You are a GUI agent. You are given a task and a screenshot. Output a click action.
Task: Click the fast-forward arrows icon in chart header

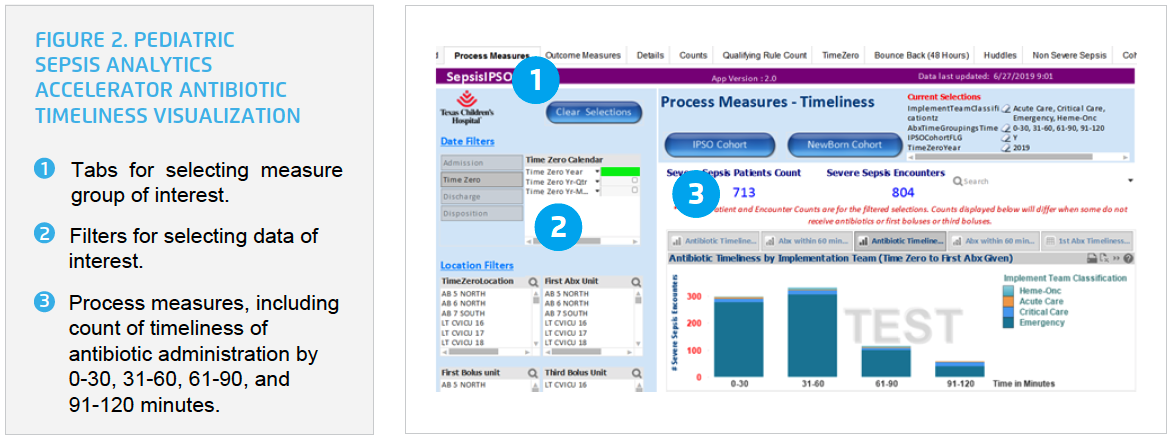tap(1115, 258)
